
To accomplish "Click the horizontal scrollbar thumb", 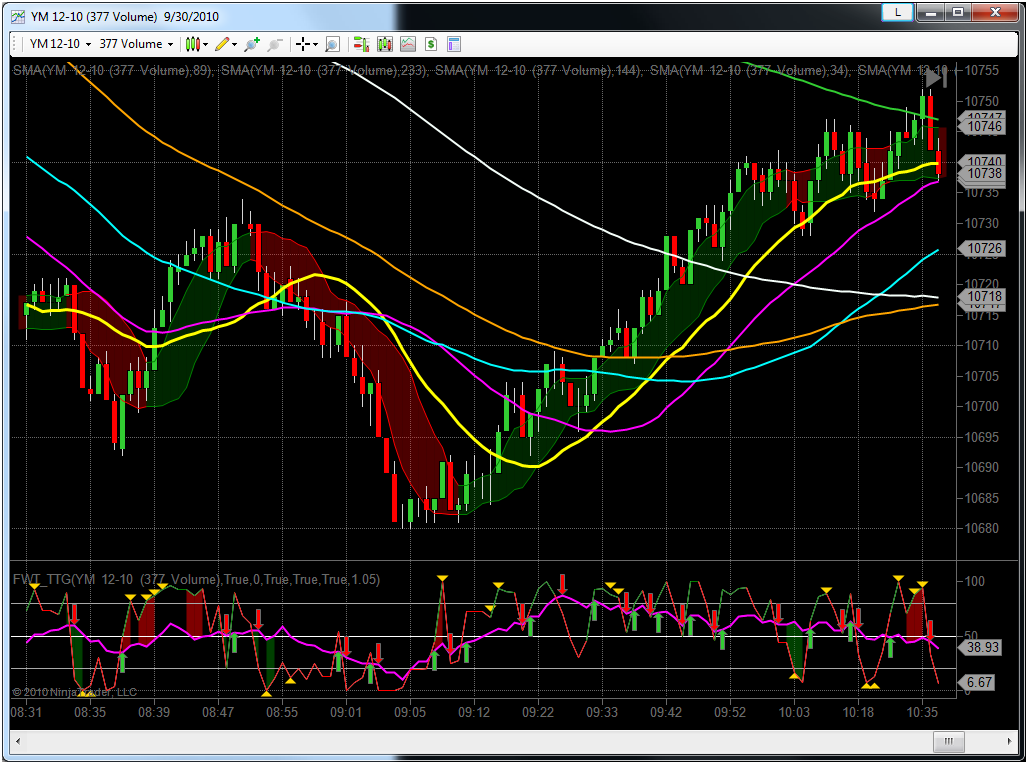I will point(949,741).
